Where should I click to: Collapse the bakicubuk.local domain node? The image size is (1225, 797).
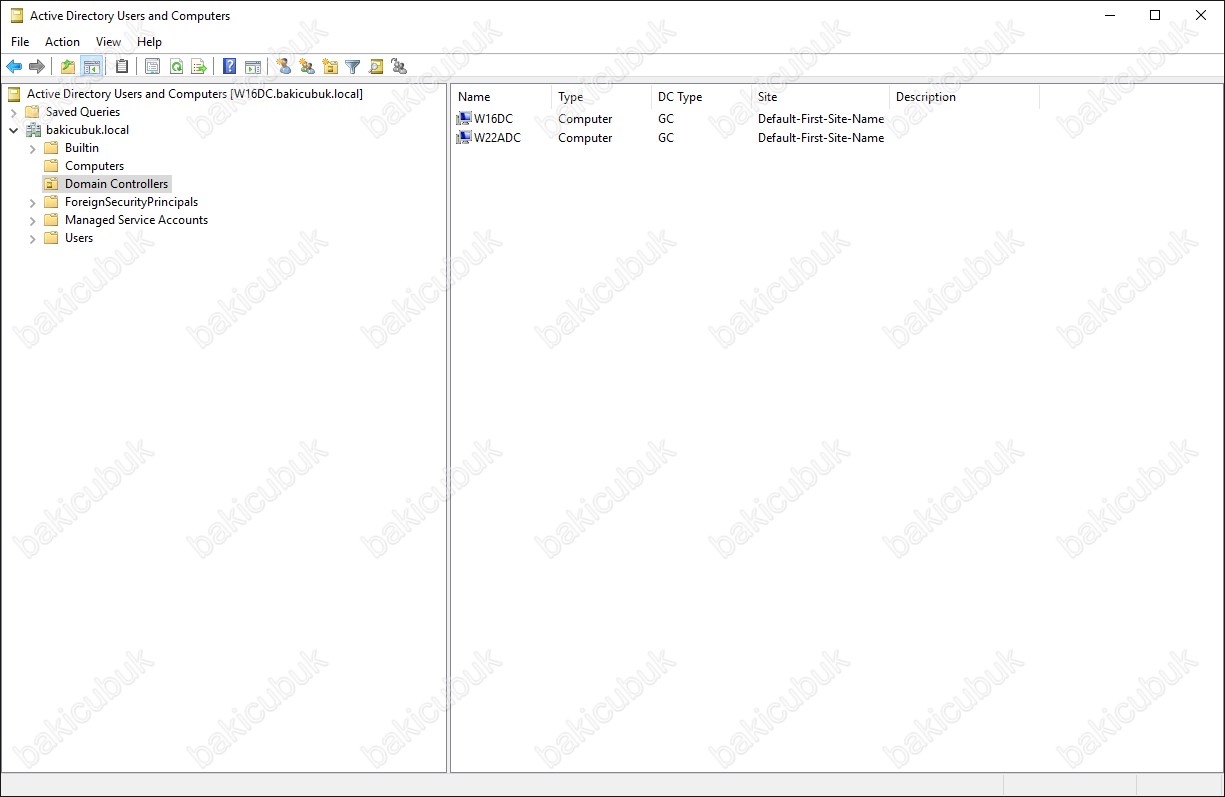[14, 130]
